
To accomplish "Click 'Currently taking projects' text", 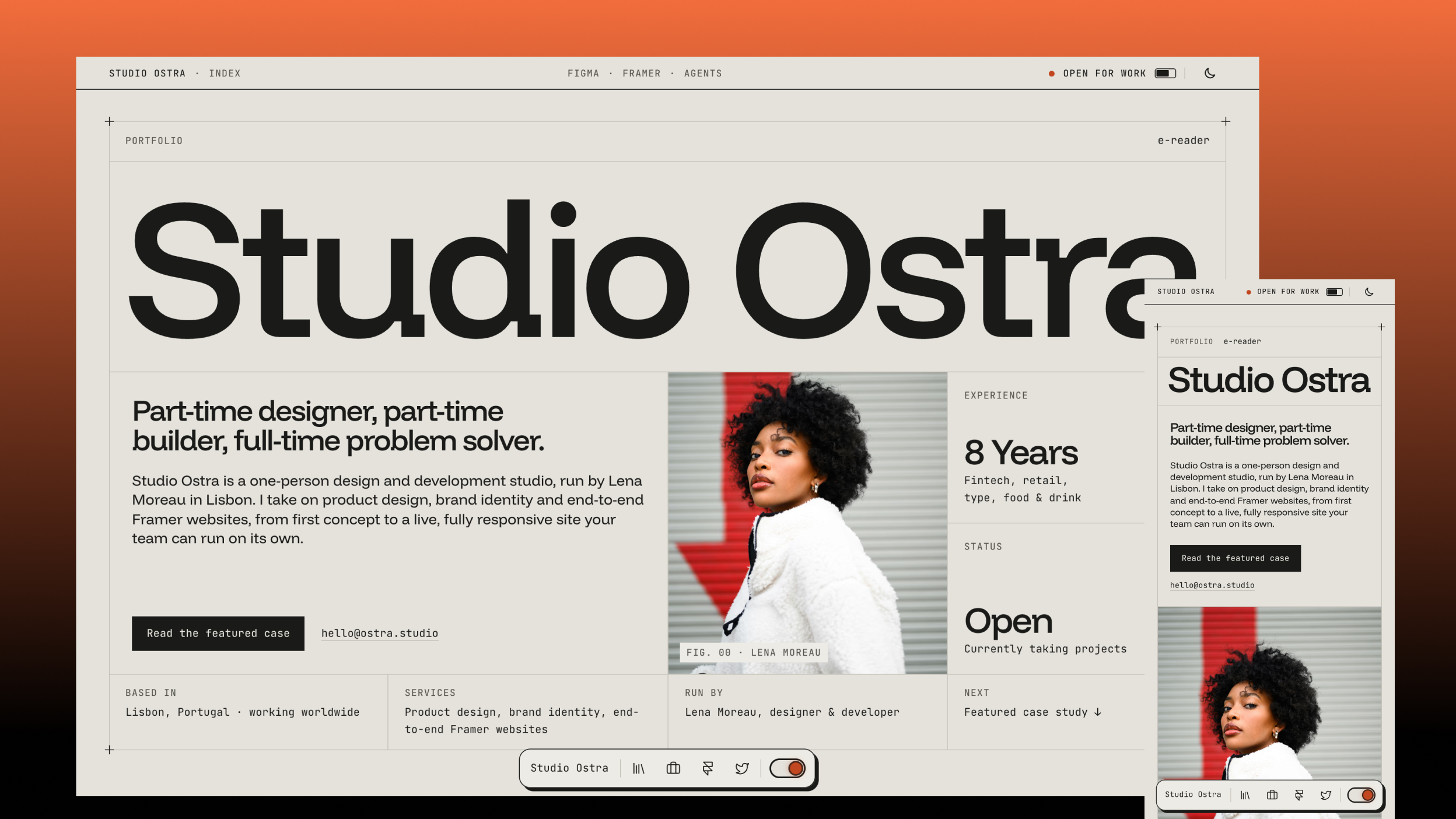I will (1045, 649).
